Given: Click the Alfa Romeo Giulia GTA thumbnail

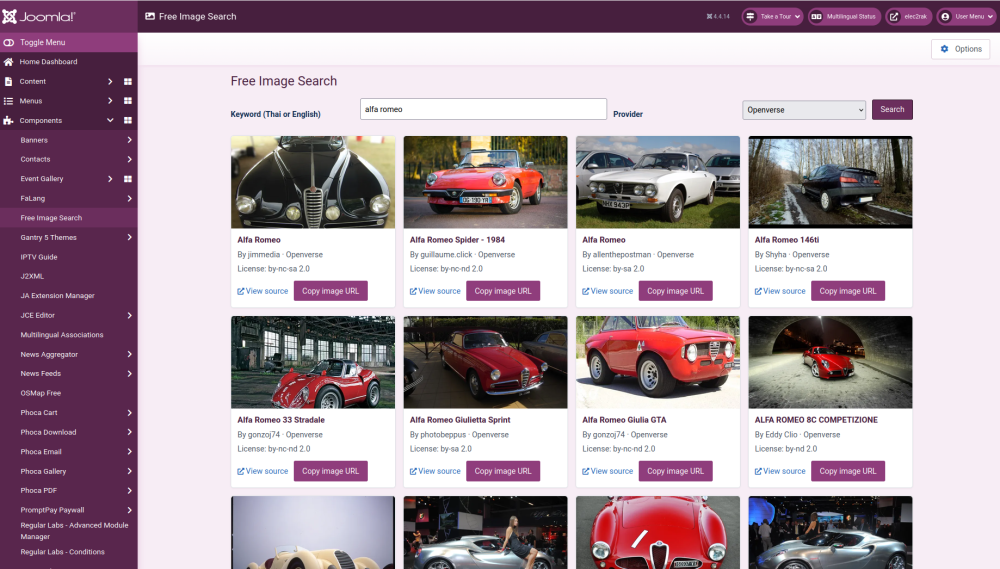Looking at the screenshot, I should click(x=658, y=362).
